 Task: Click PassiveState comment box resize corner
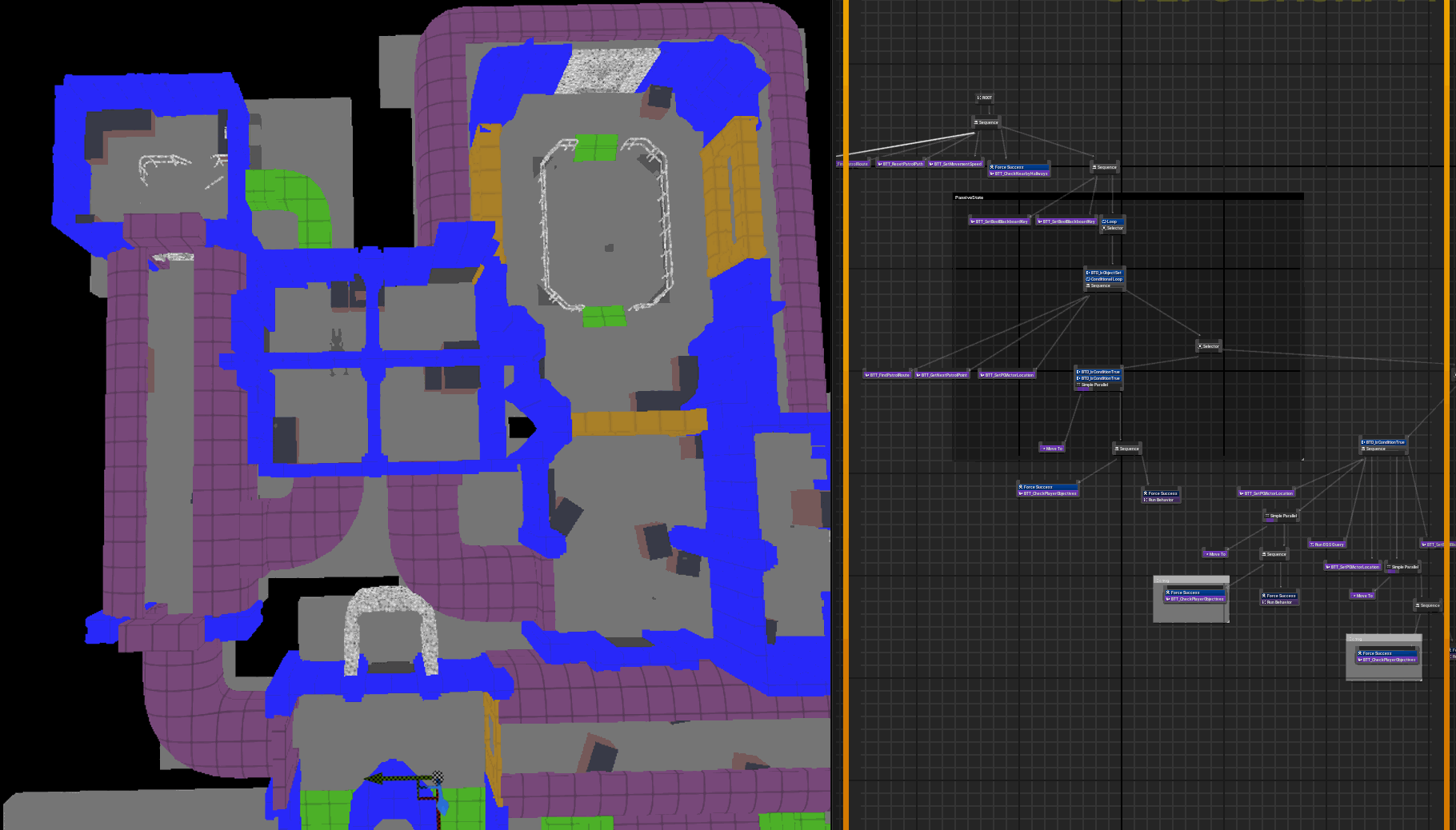(x=1302, y=458)
